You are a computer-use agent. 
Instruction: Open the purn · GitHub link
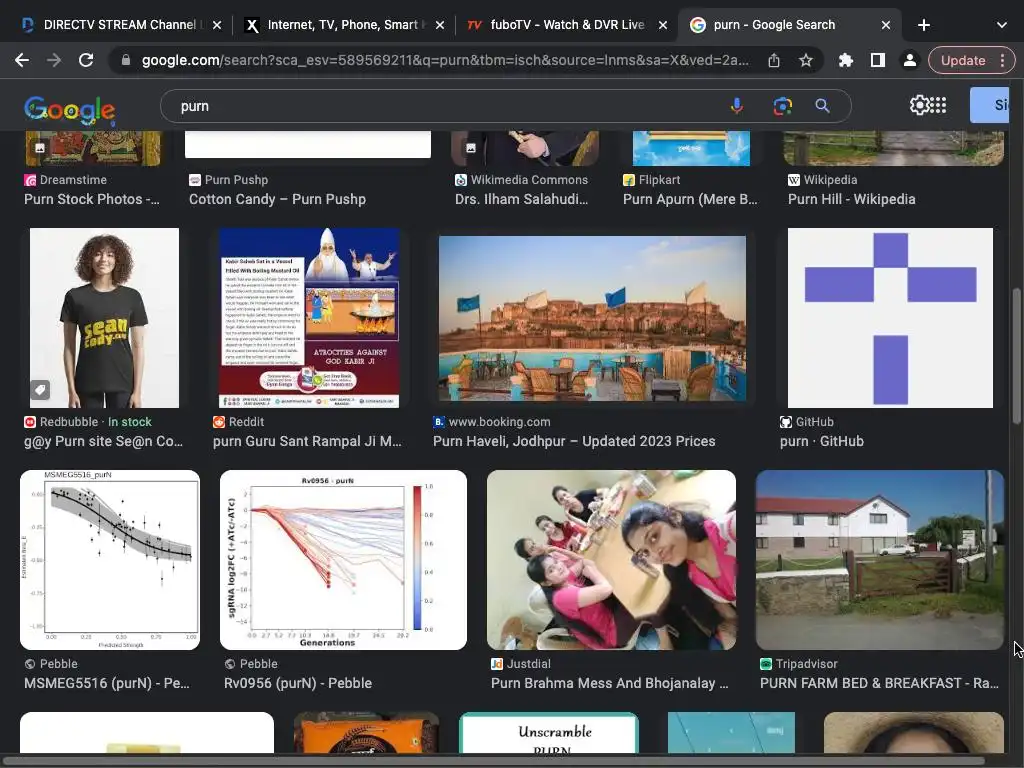click(822, 441)
